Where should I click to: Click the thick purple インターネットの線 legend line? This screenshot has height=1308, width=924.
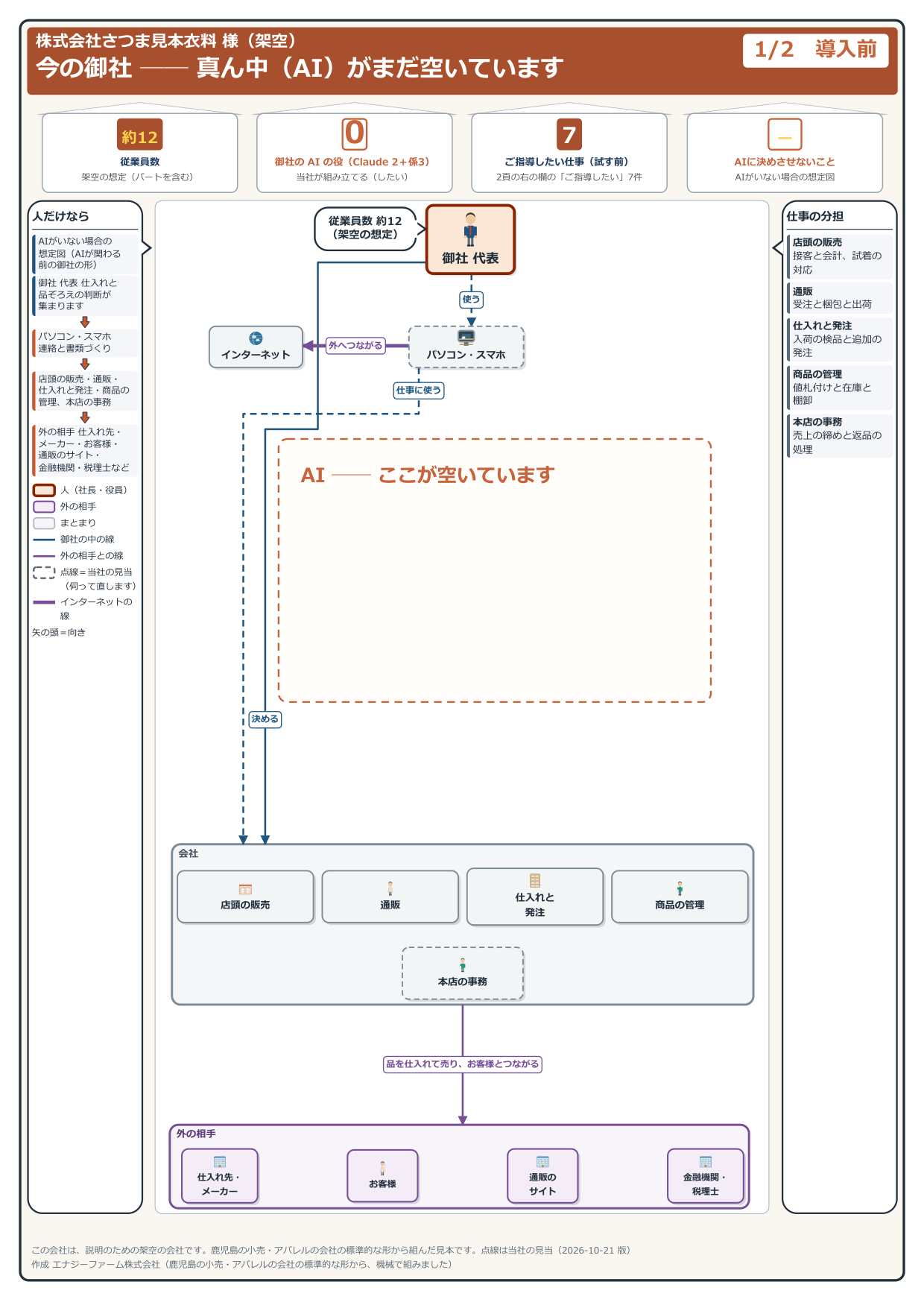click(45, 602)
